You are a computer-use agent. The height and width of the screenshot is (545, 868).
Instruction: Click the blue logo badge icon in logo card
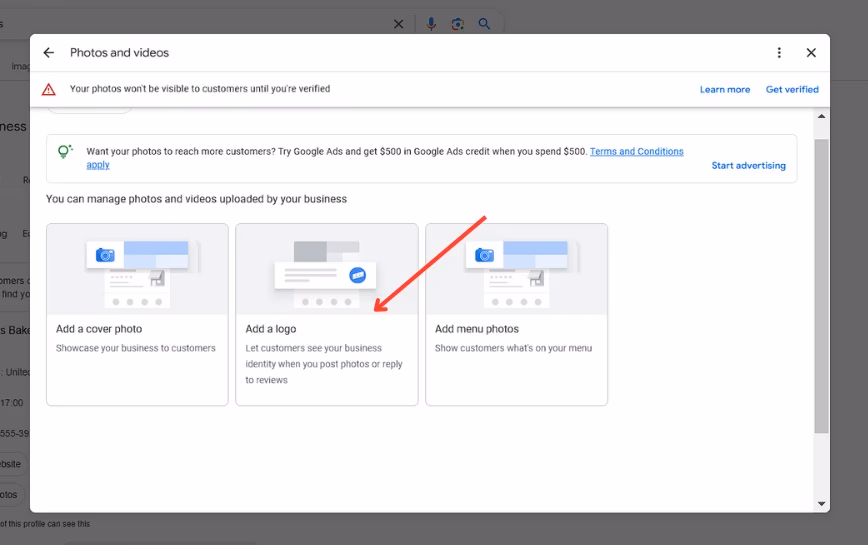point(358,275)
